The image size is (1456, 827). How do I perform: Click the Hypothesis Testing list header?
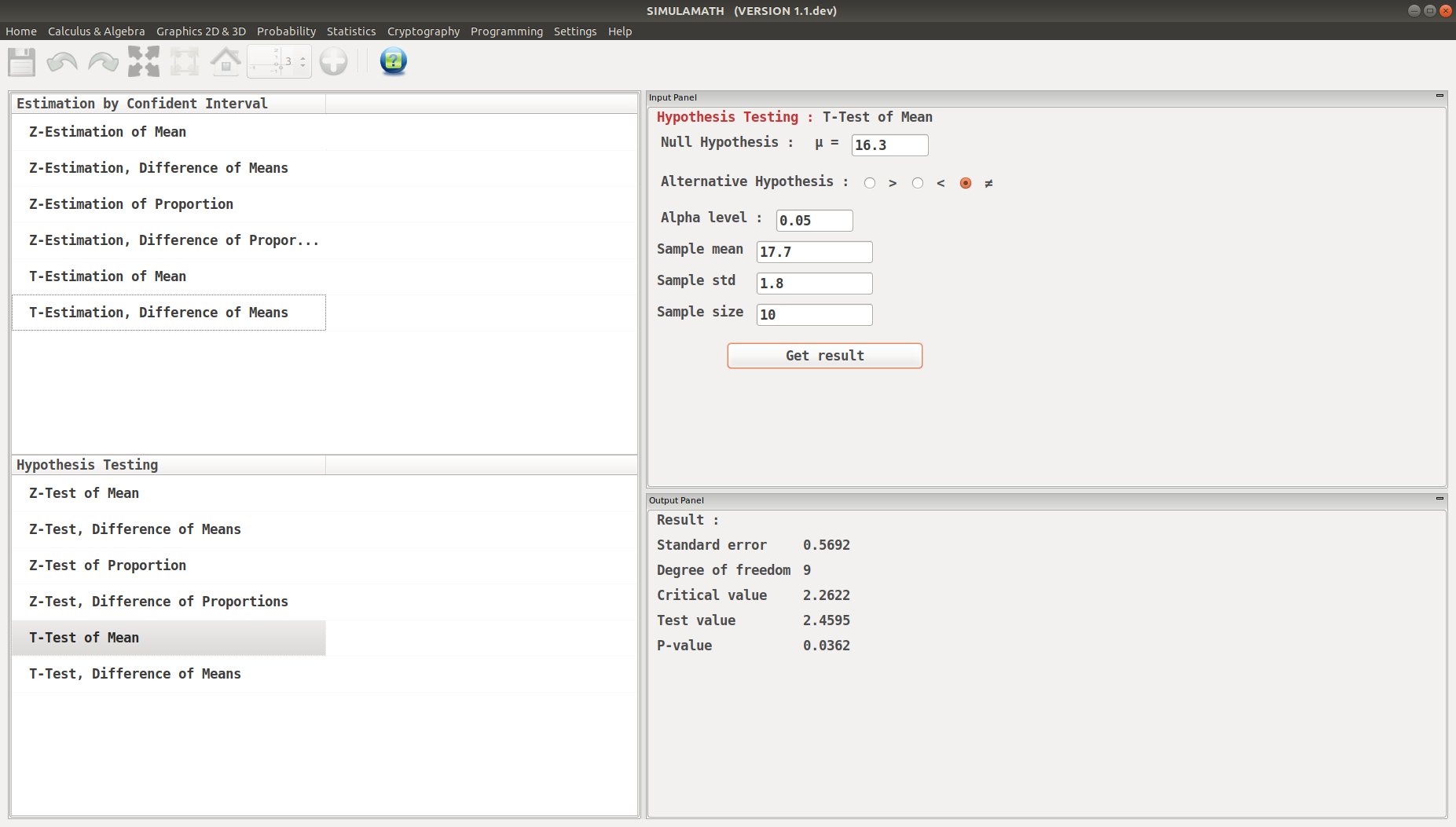pos(169,465)
